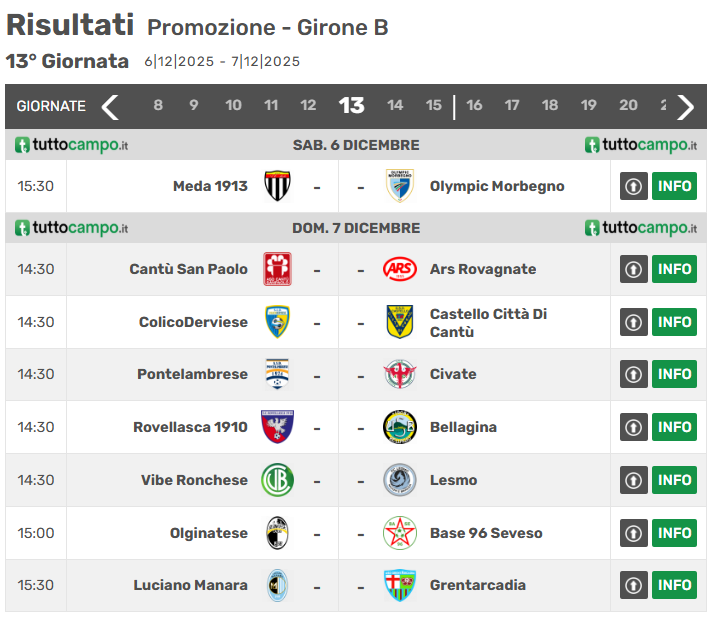712x621 pixels.
Task: Click the Vibe Ronchese team logo
Action: [x=277, y=480]
